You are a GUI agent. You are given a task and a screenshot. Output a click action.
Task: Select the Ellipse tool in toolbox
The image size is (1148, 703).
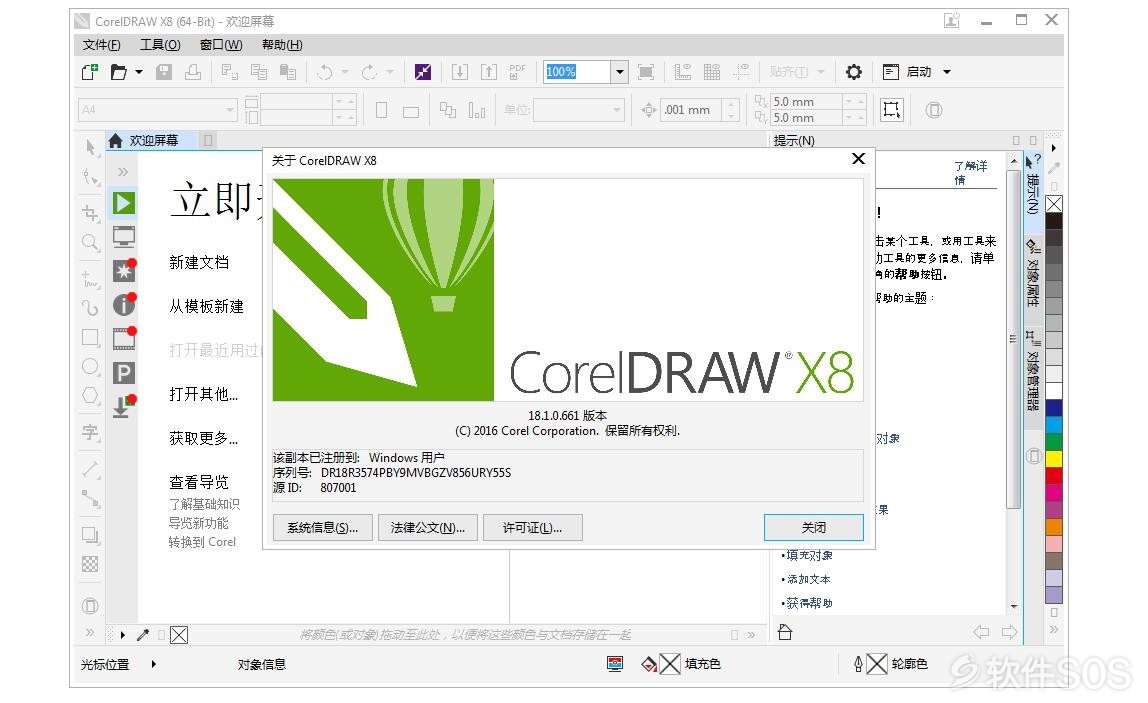[x=91, y=367]
